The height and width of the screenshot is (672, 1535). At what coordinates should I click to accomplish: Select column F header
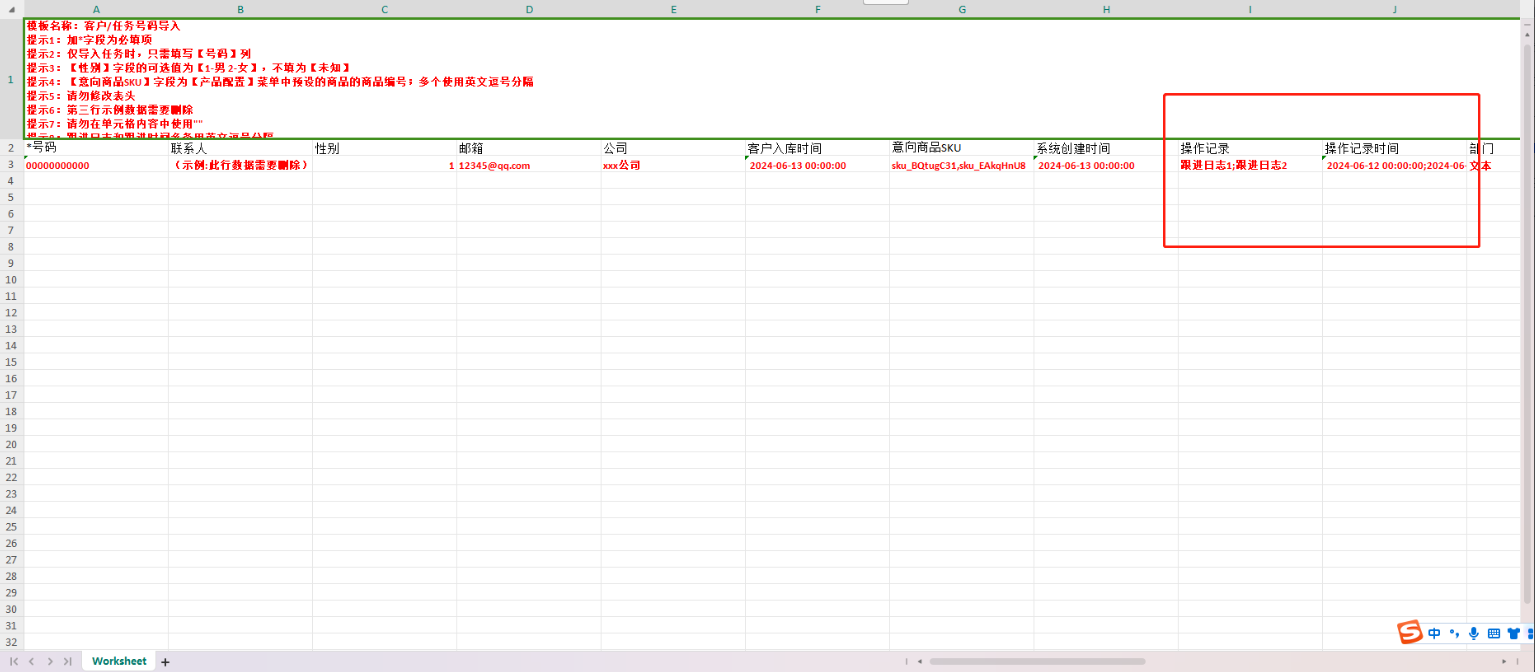pos(817,9)
